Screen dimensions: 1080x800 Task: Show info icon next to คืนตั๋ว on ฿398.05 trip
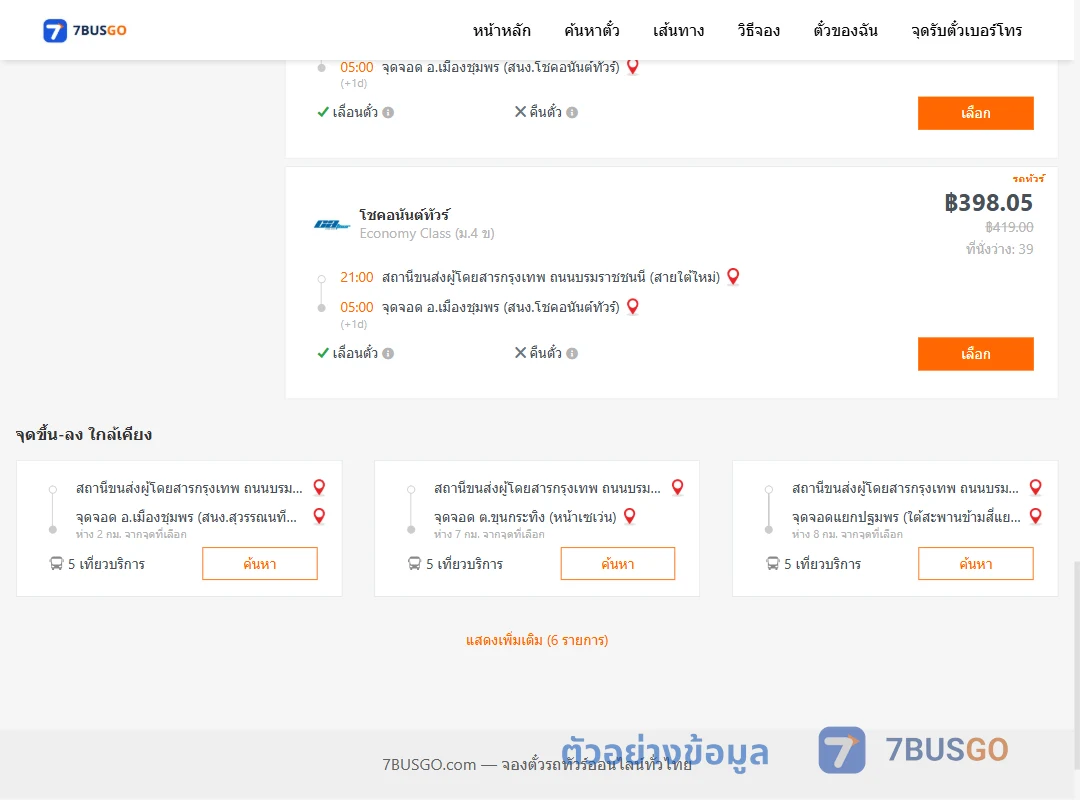tap(572, 353)
